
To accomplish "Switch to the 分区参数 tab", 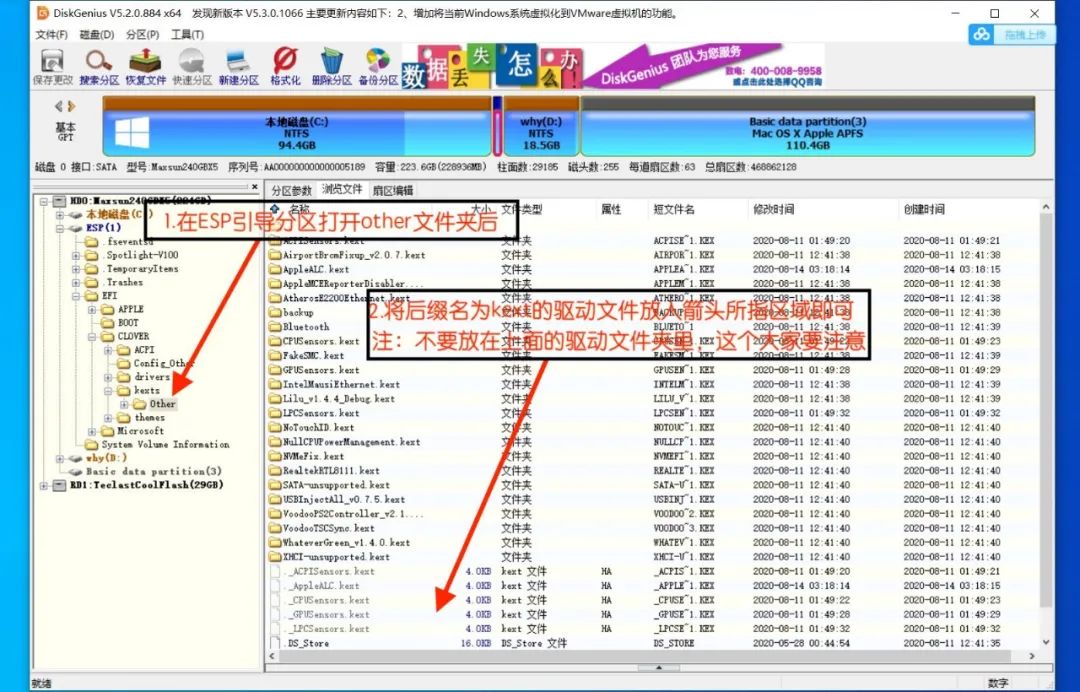I will [x=291, y=191].
